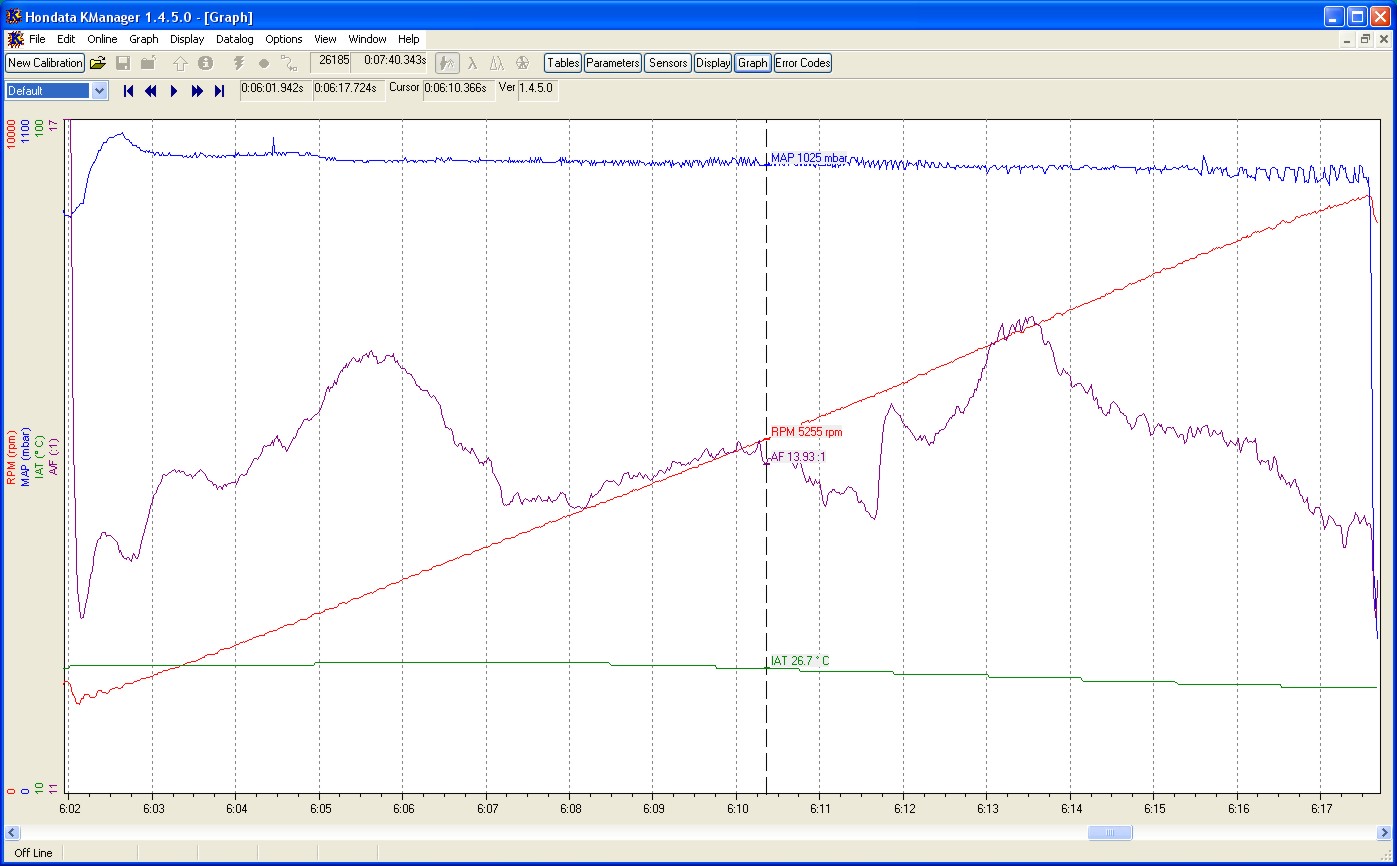Image resolution: width=1397 pixels, height=866 pixels.
Task: Toggle the Sensors window button
Action: (667, 63)
